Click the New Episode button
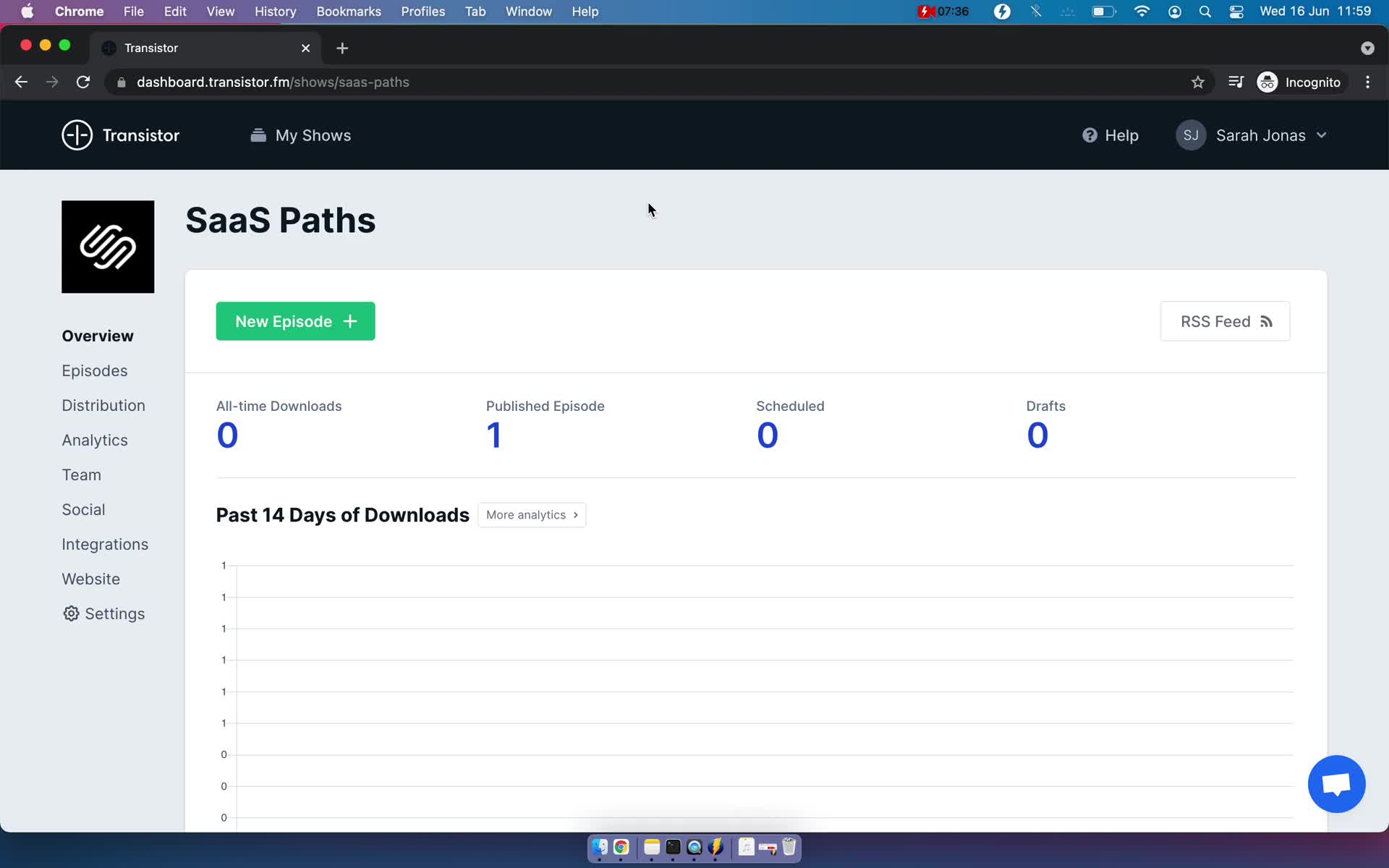This screenshot has height=868, width=1389. tap(295, 321)
